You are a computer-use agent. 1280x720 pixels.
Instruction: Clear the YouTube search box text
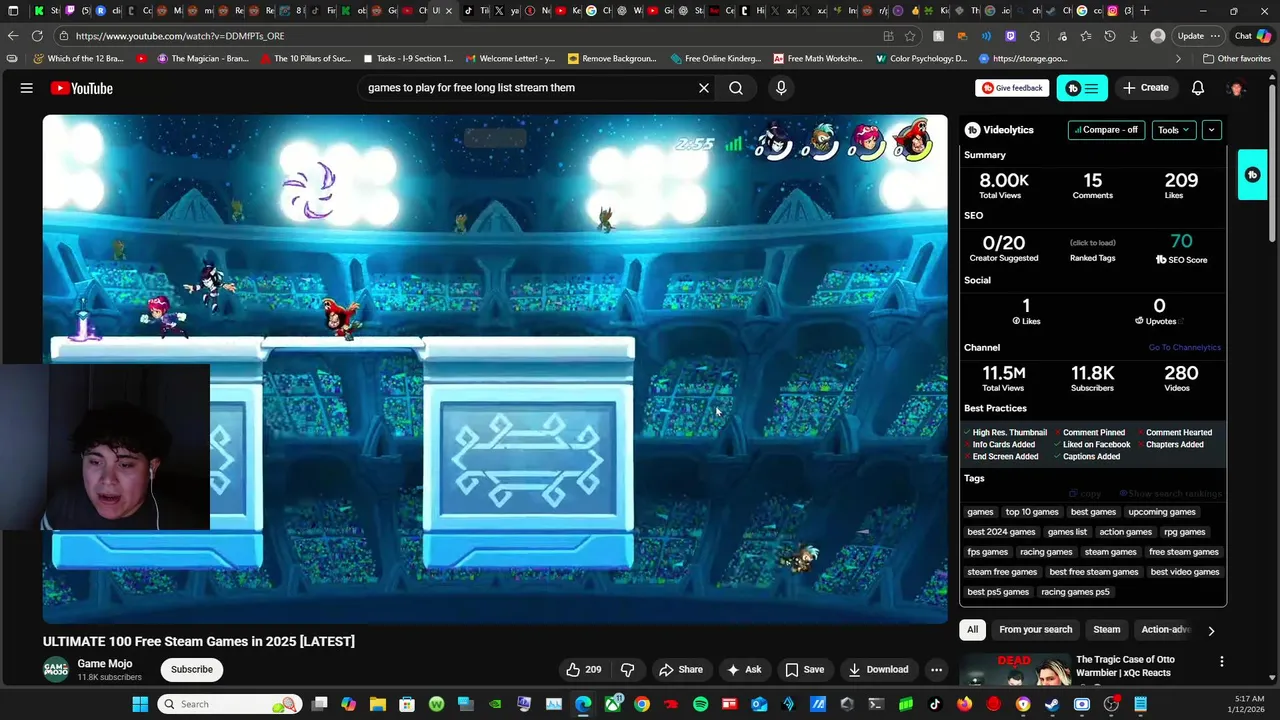[704, 88]
